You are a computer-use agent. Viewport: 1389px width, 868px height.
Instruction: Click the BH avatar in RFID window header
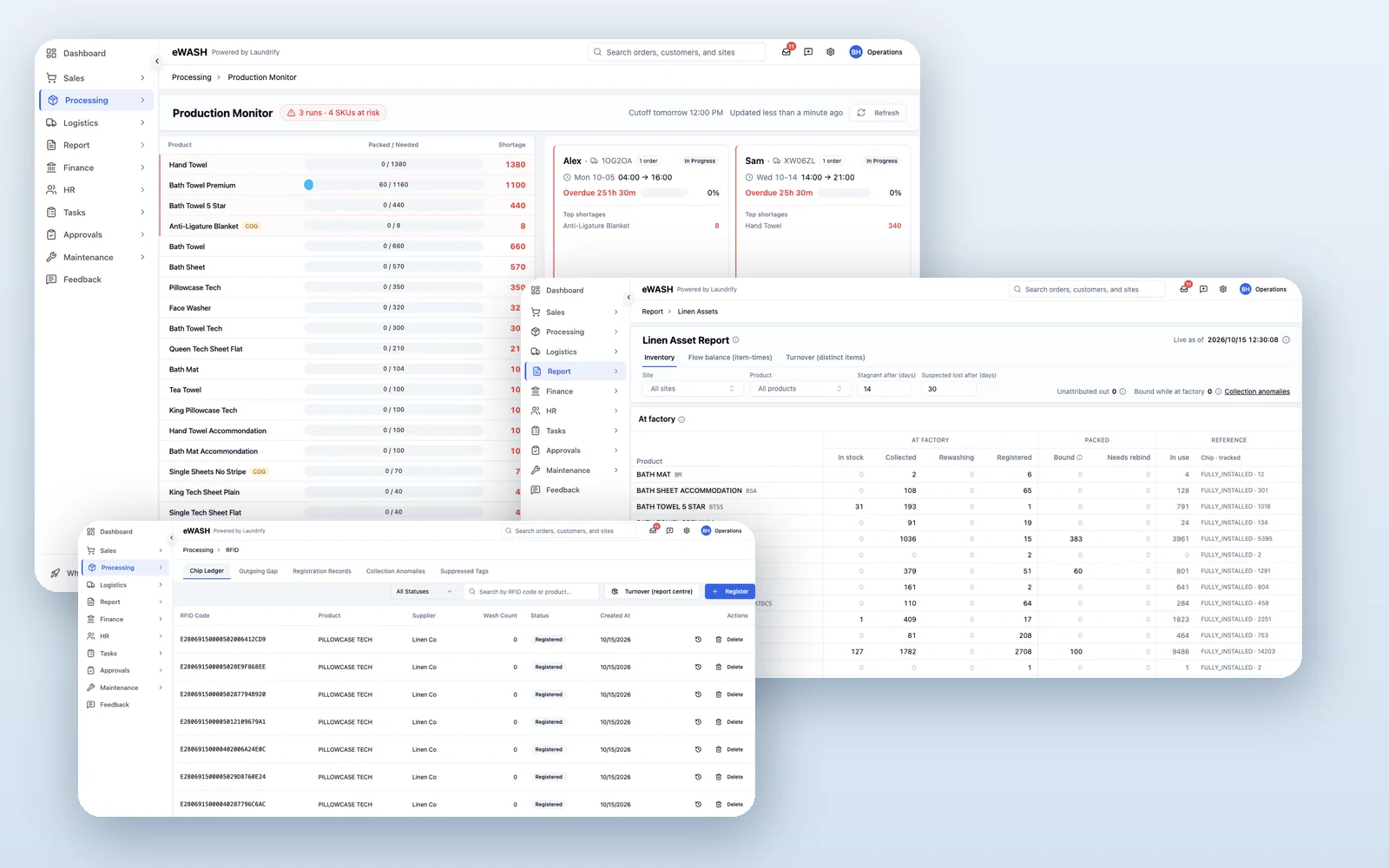706,530
